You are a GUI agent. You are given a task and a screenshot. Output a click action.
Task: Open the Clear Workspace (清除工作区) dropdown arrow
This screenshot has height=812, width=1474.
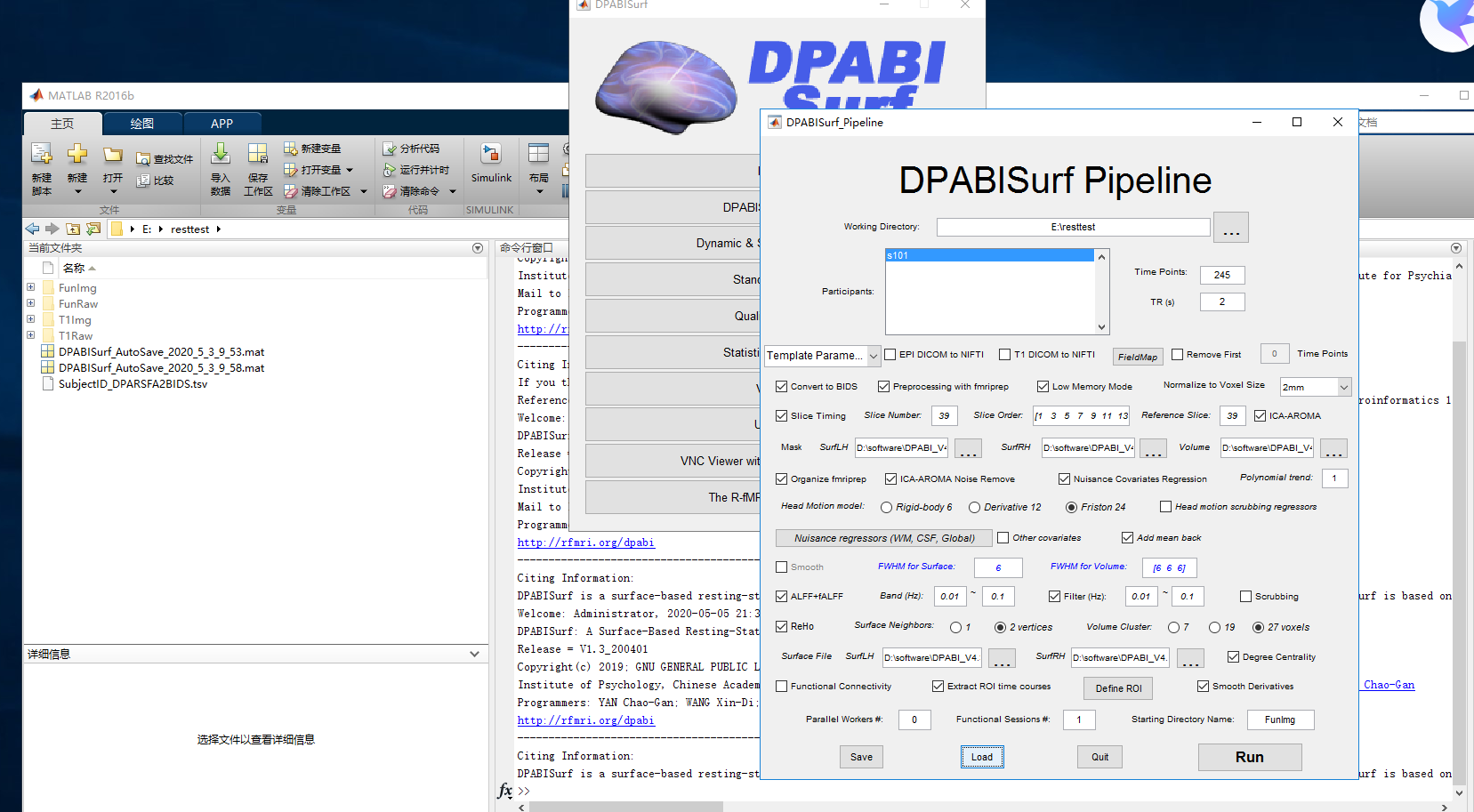coord(363,191)
